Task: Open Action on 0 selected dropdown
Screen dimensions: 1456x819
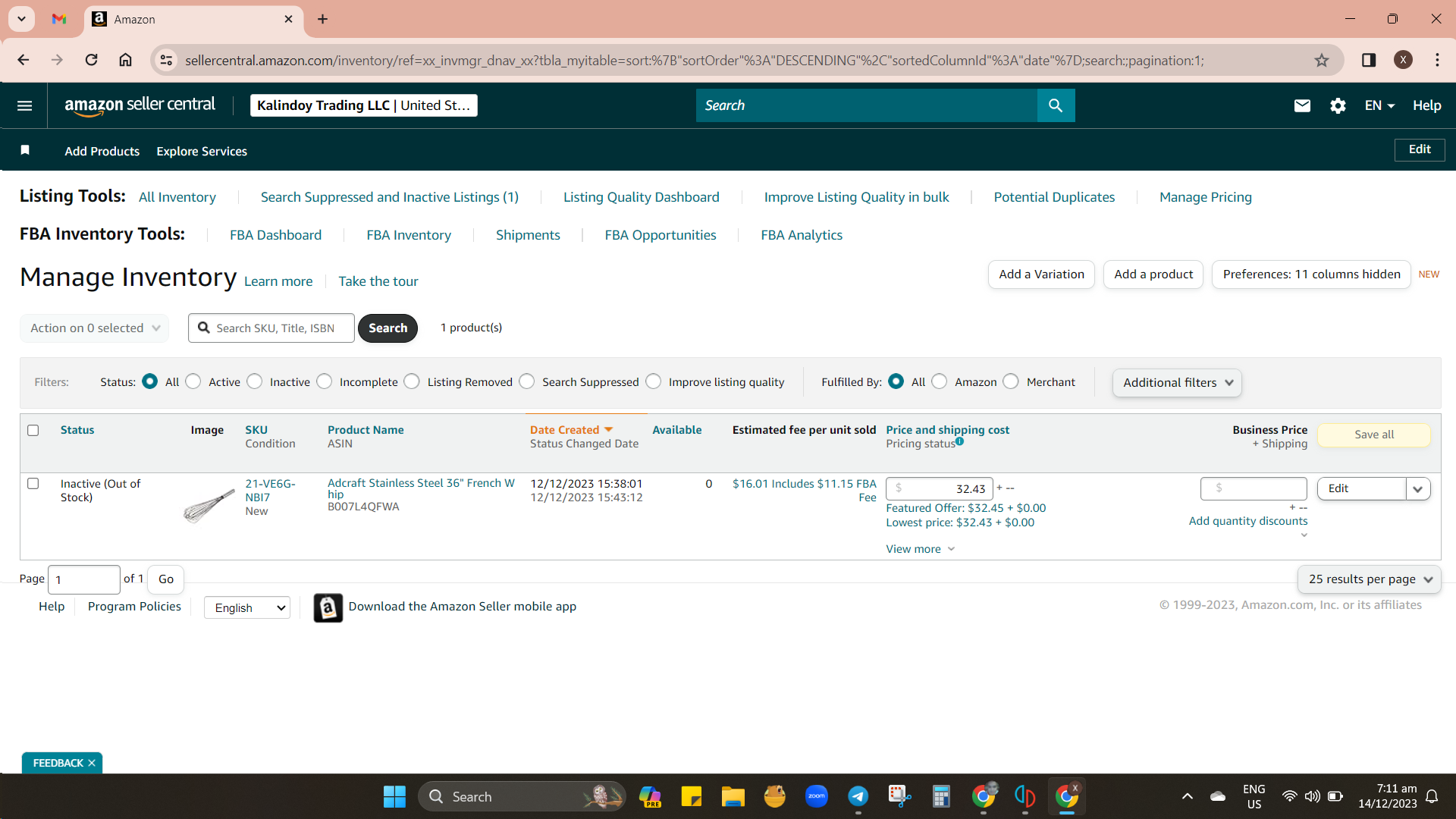Action: 94,328
